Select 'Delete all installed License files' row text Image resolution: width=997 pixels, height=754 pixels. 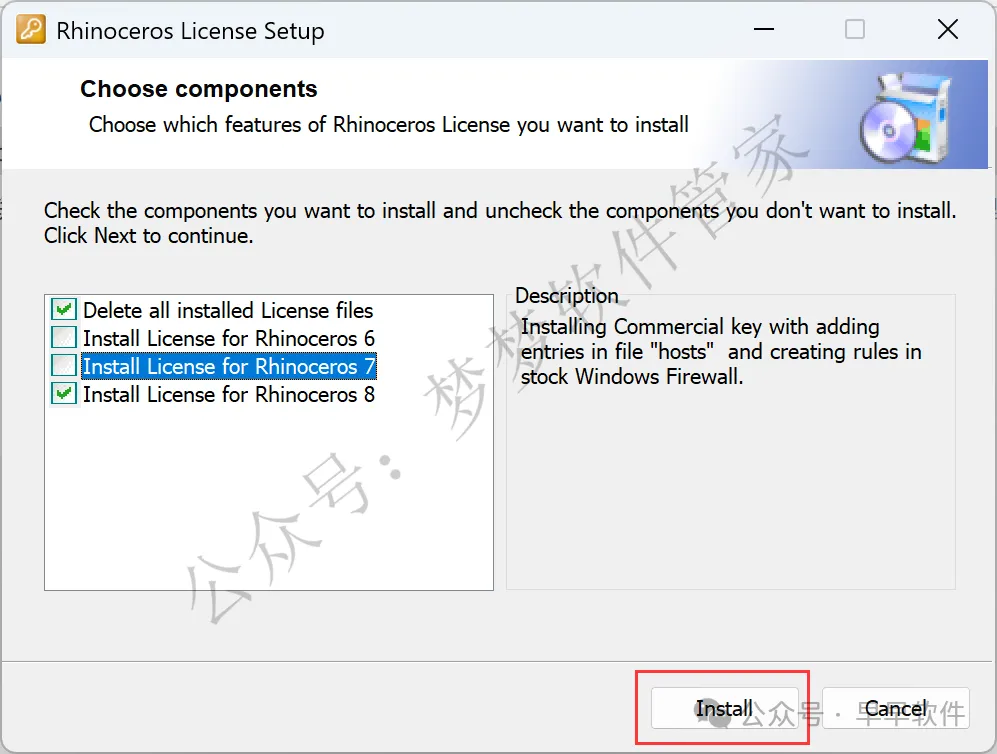click(228, 310)
